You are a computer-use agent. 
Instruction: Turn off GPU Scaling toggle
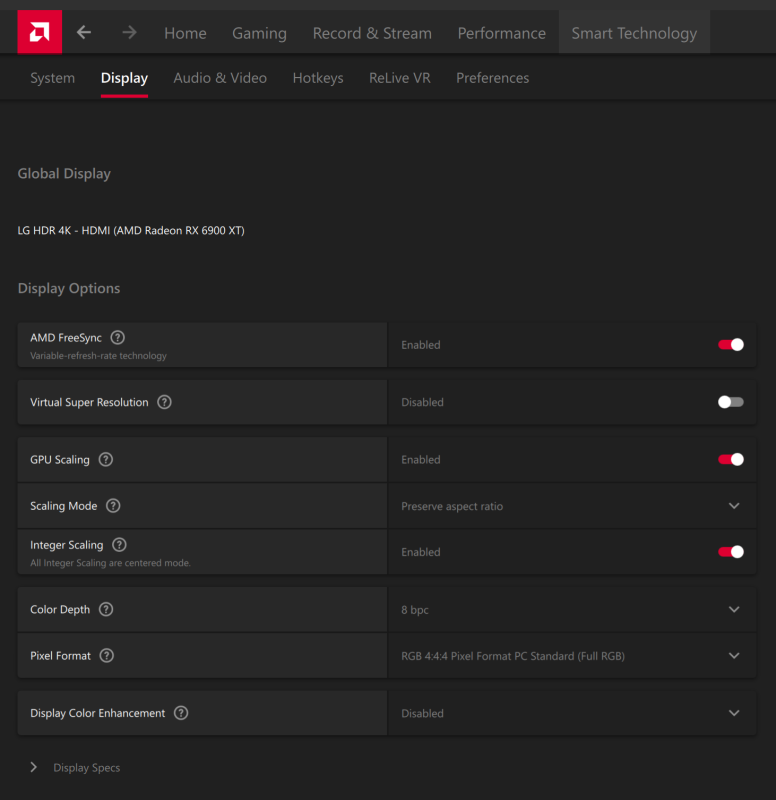pos(731,460)
